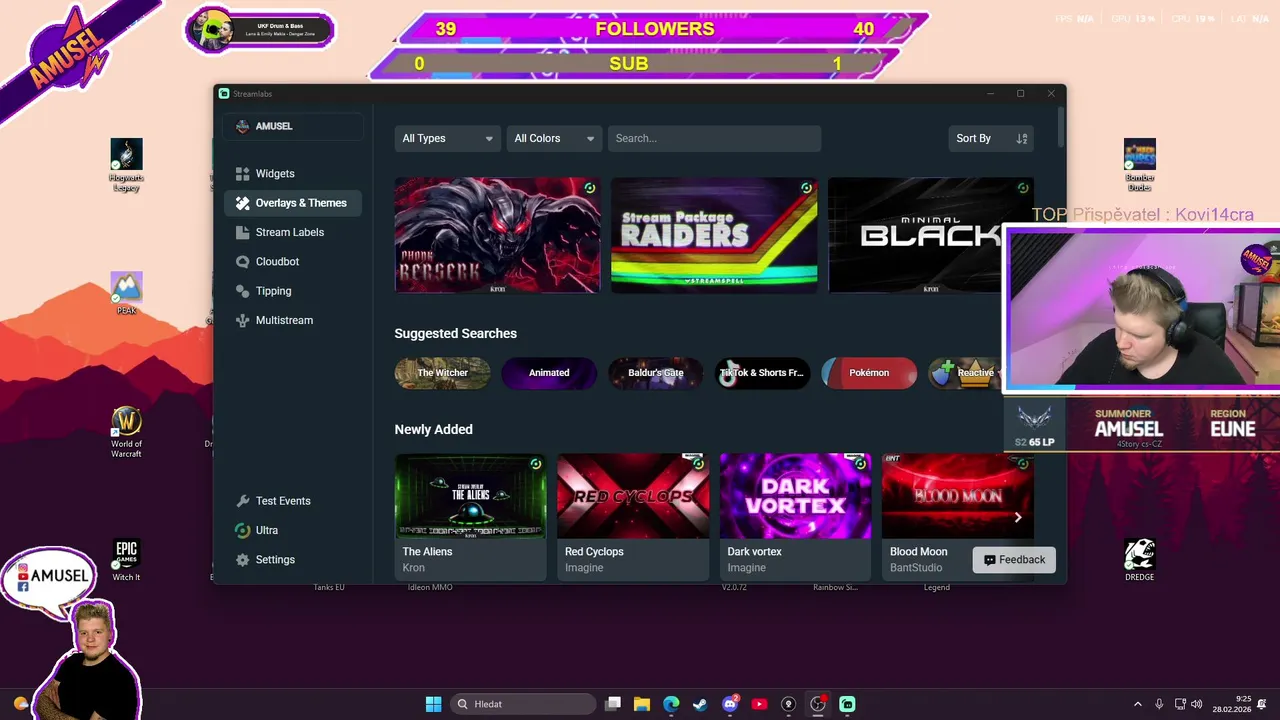This screenshot has width=1280, height=720.
Task: Click the Ultra badge on The Aliens
Action: click(x=536, y=464)
